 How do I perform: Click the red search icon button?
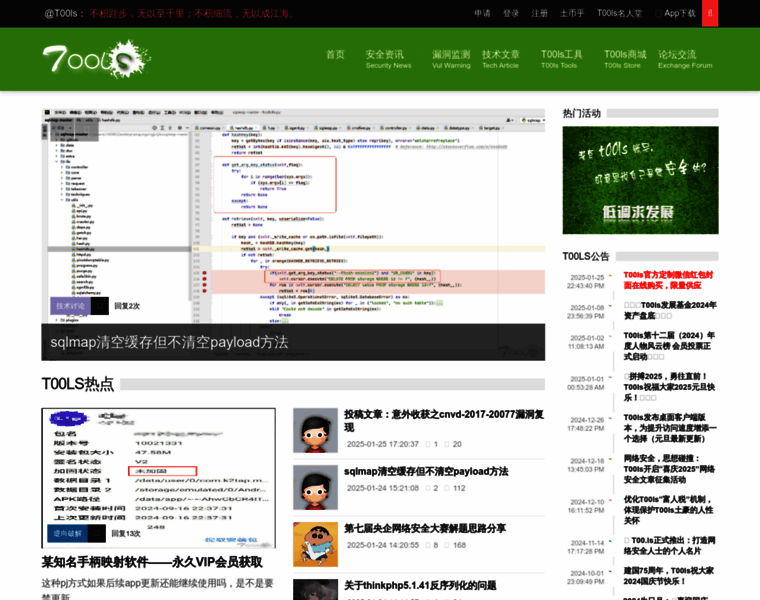pyautogui.click(x=710, y=13)
